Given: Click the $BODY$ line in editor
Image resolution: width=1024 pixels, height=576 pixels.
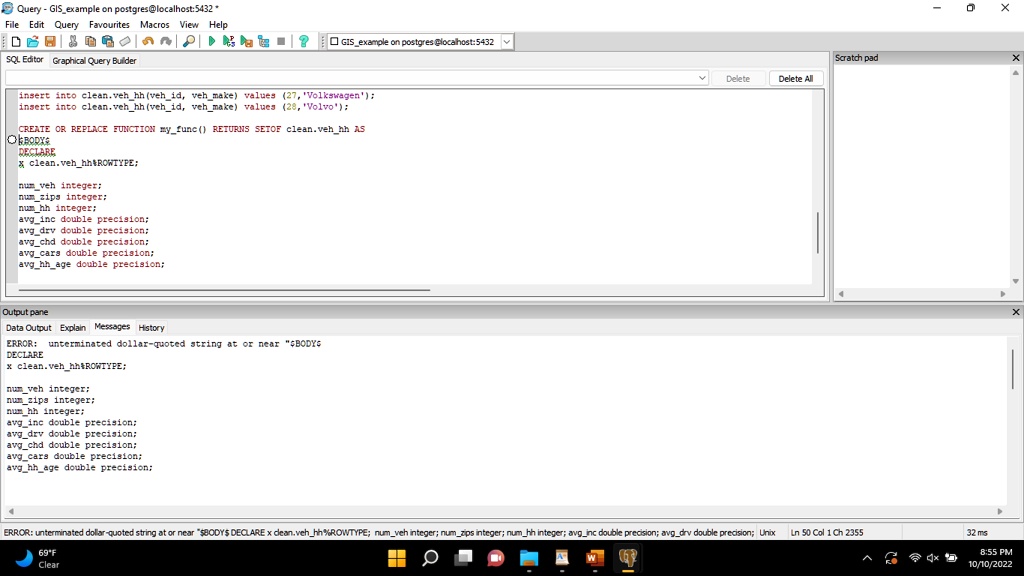Looking at the screenshot, I should click(34, 140).
